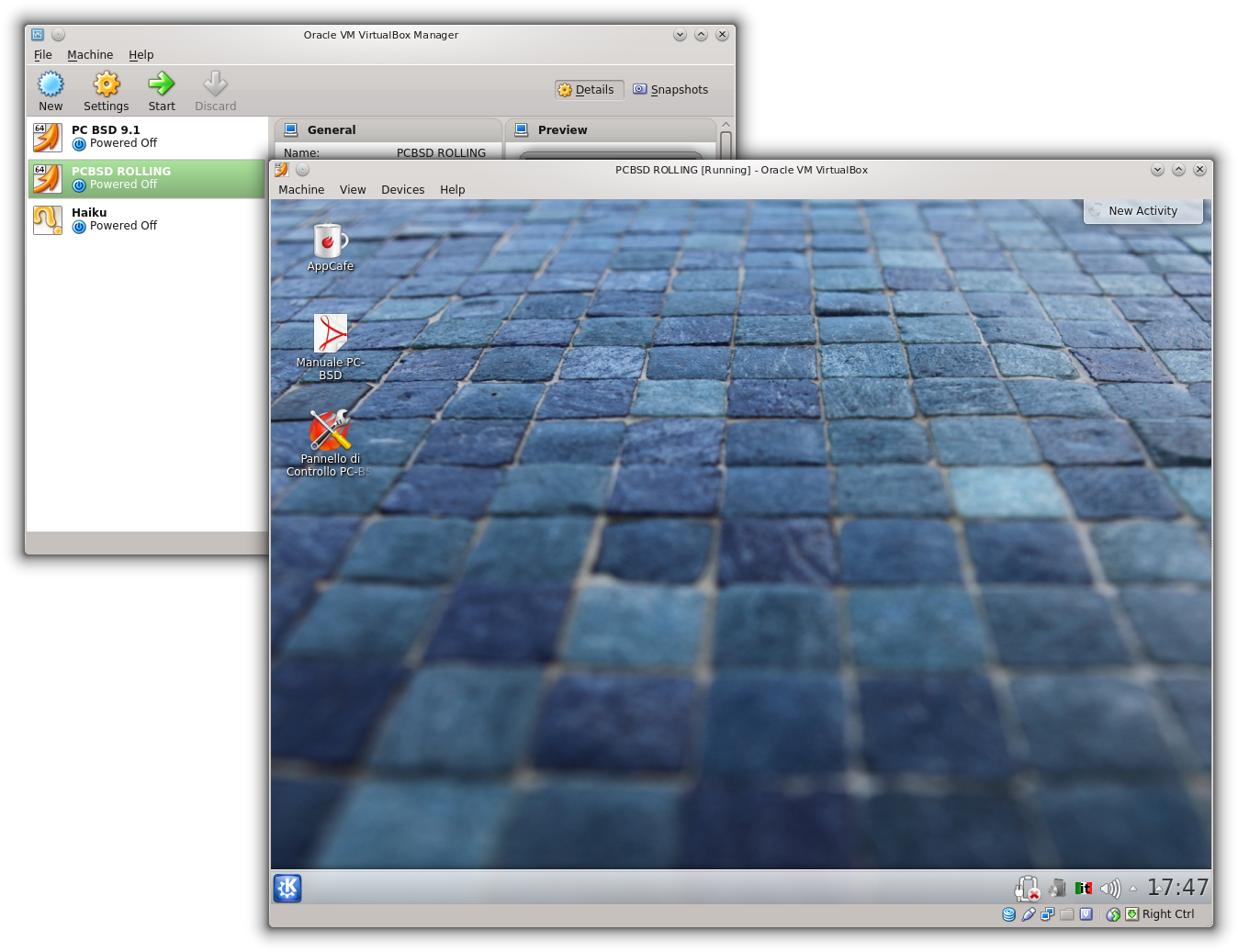The height and width of the screenshot is (952, 1238).
Task: Open the Devices menu in VM window
Action: pyautogui.click(x=402, y=190)
